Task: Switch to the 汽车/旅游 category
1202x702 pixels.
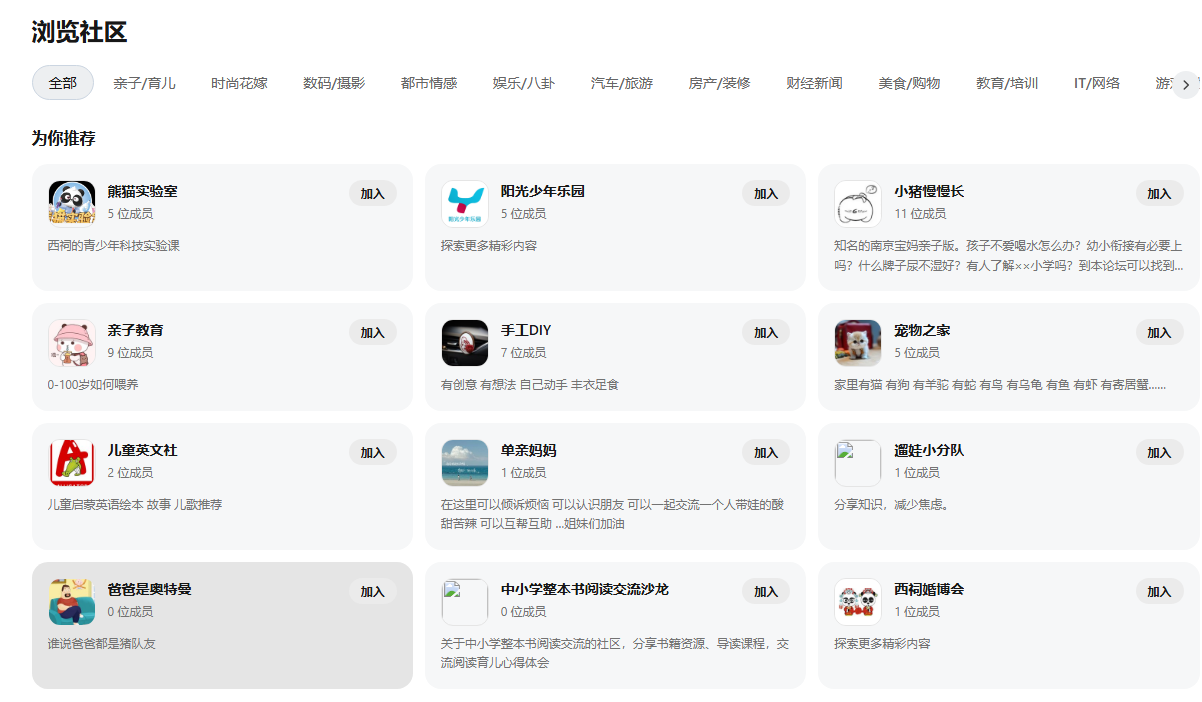Action: 622,83
